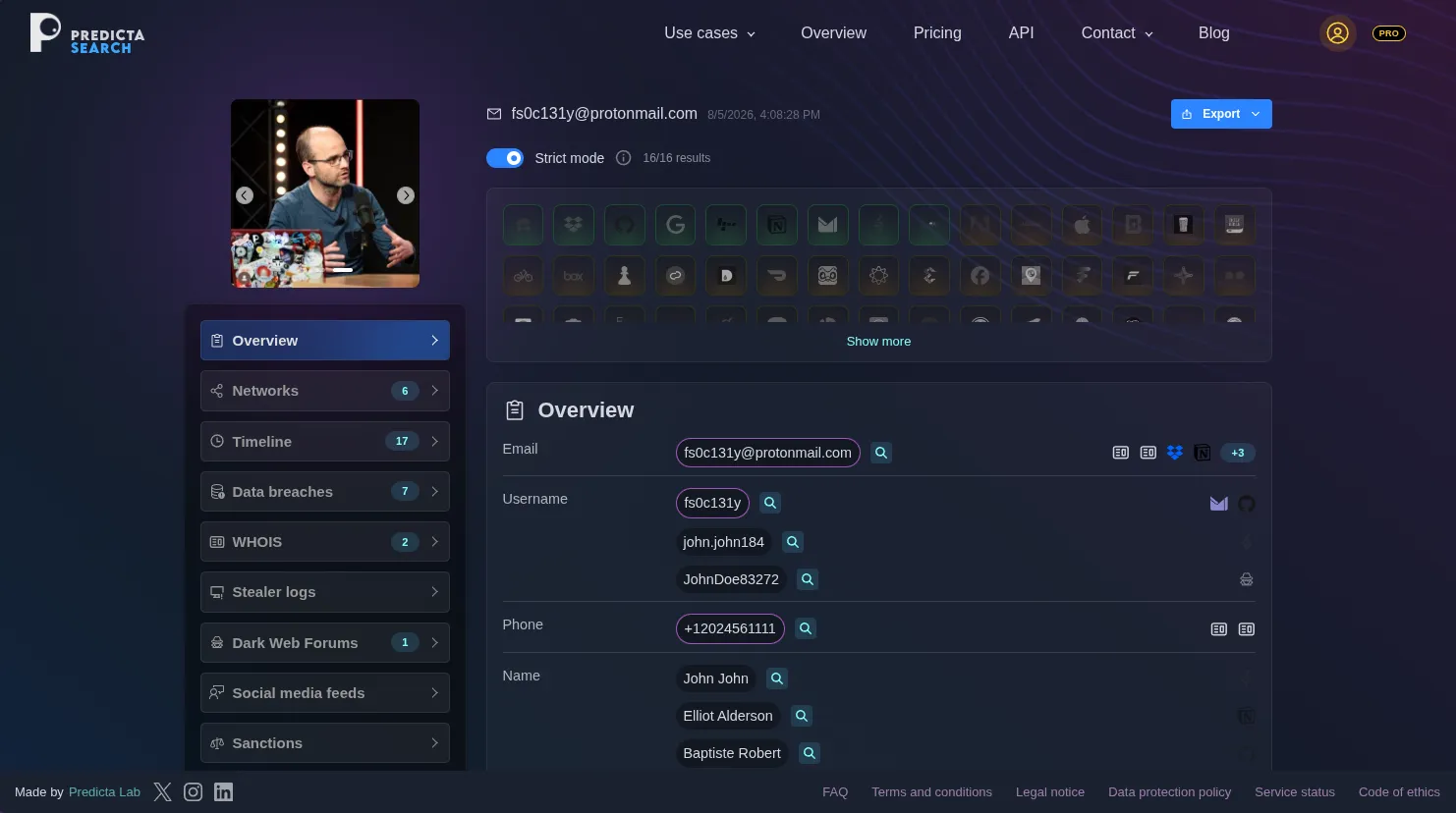Click Notion source icon in Email row
Image resolution: width=1456 pixels, height=813 pixels.
click(1202, 453)
